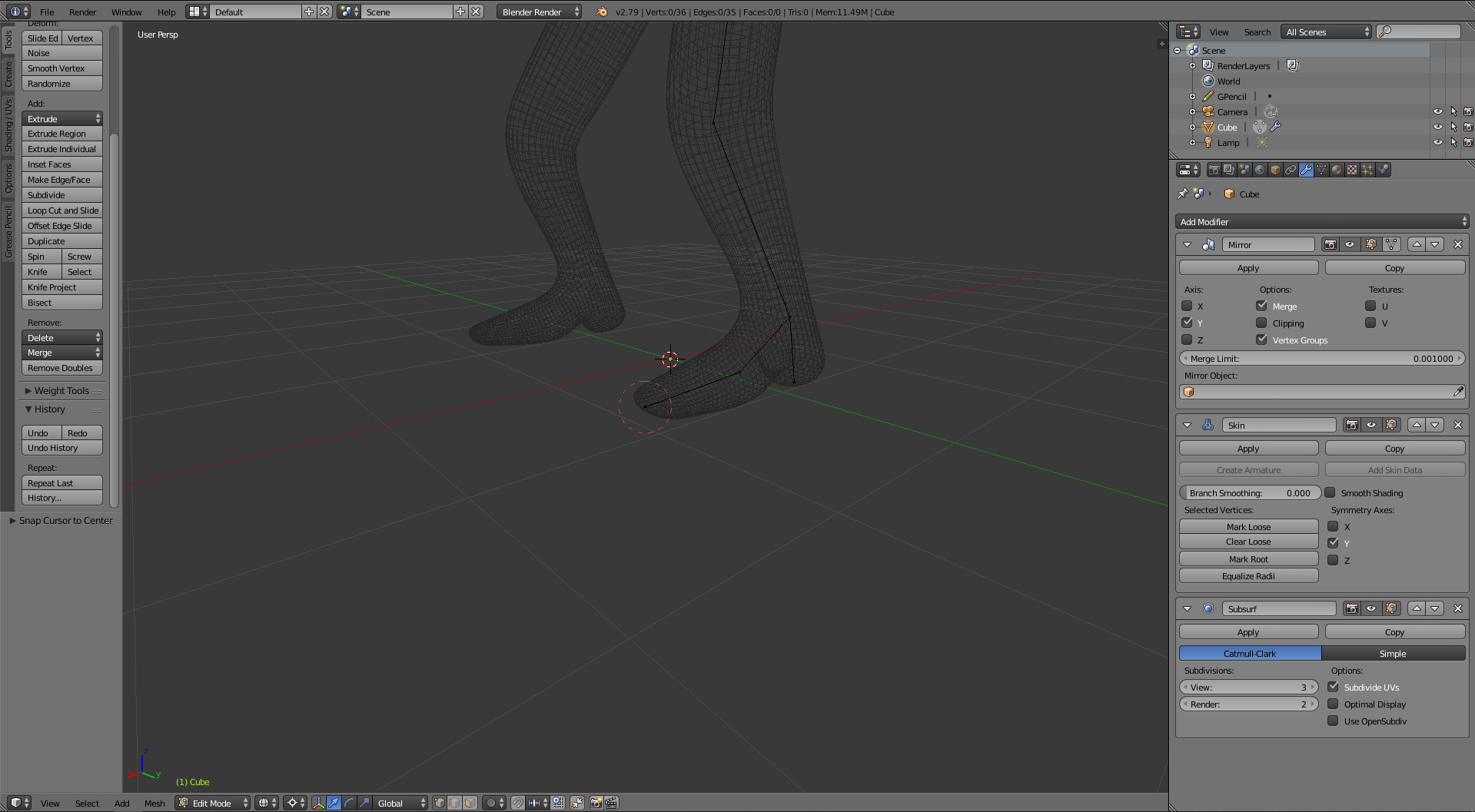Adjust the Merge Limit value field
The height and width of the screenshot is (812, 1475).
(x=1322, y=359)
